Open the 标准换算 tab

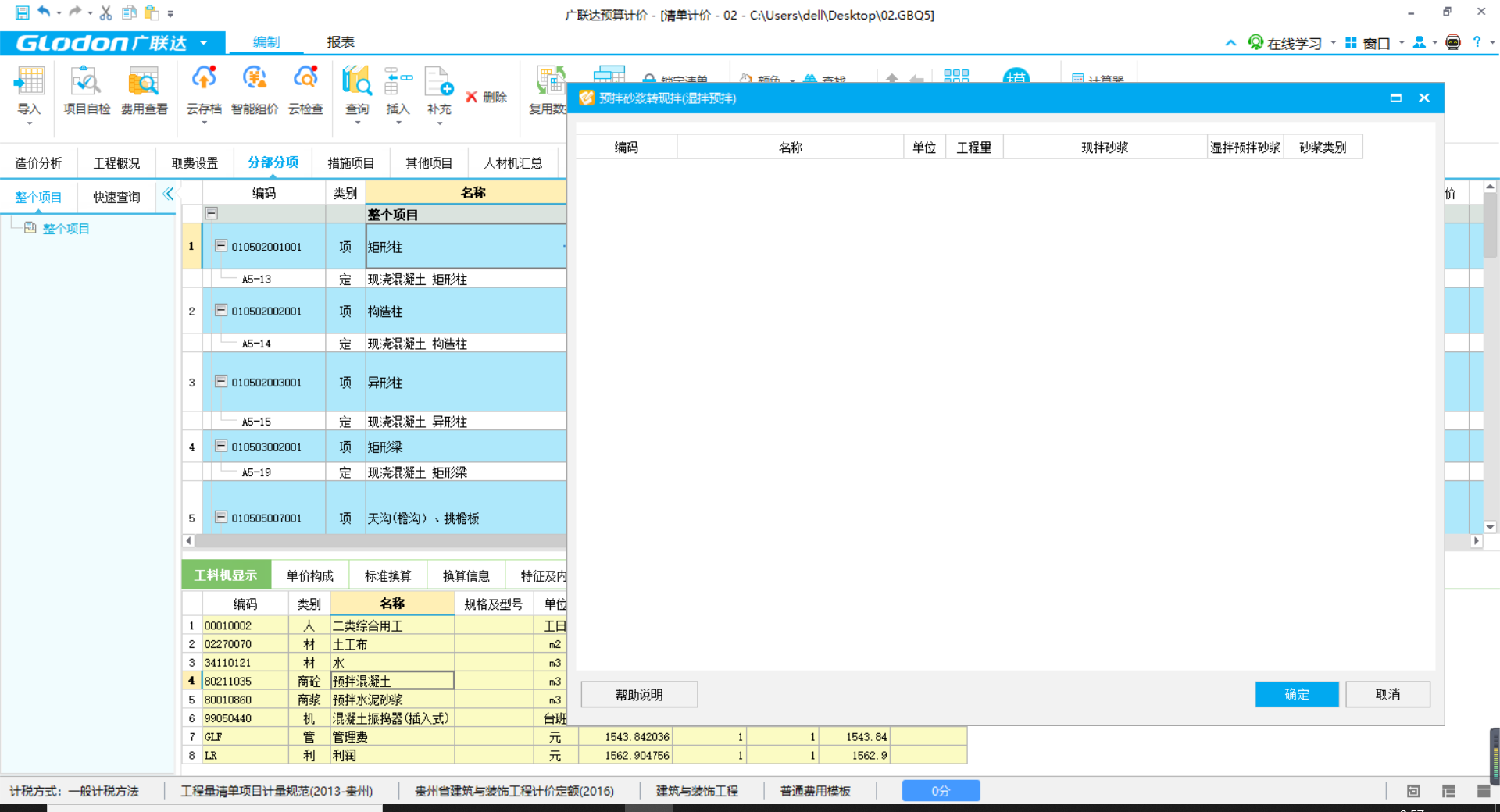click(x=387, y=575)
